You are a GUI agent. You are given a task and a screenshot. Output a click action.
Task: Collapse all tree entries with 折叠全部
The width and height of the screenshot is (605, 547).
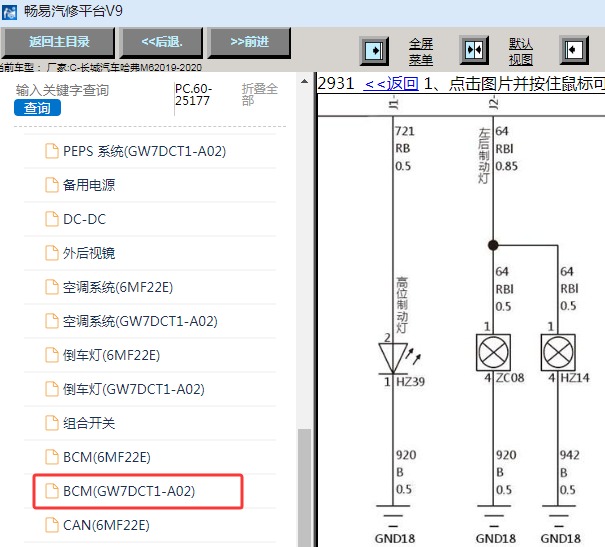[260, 95]
